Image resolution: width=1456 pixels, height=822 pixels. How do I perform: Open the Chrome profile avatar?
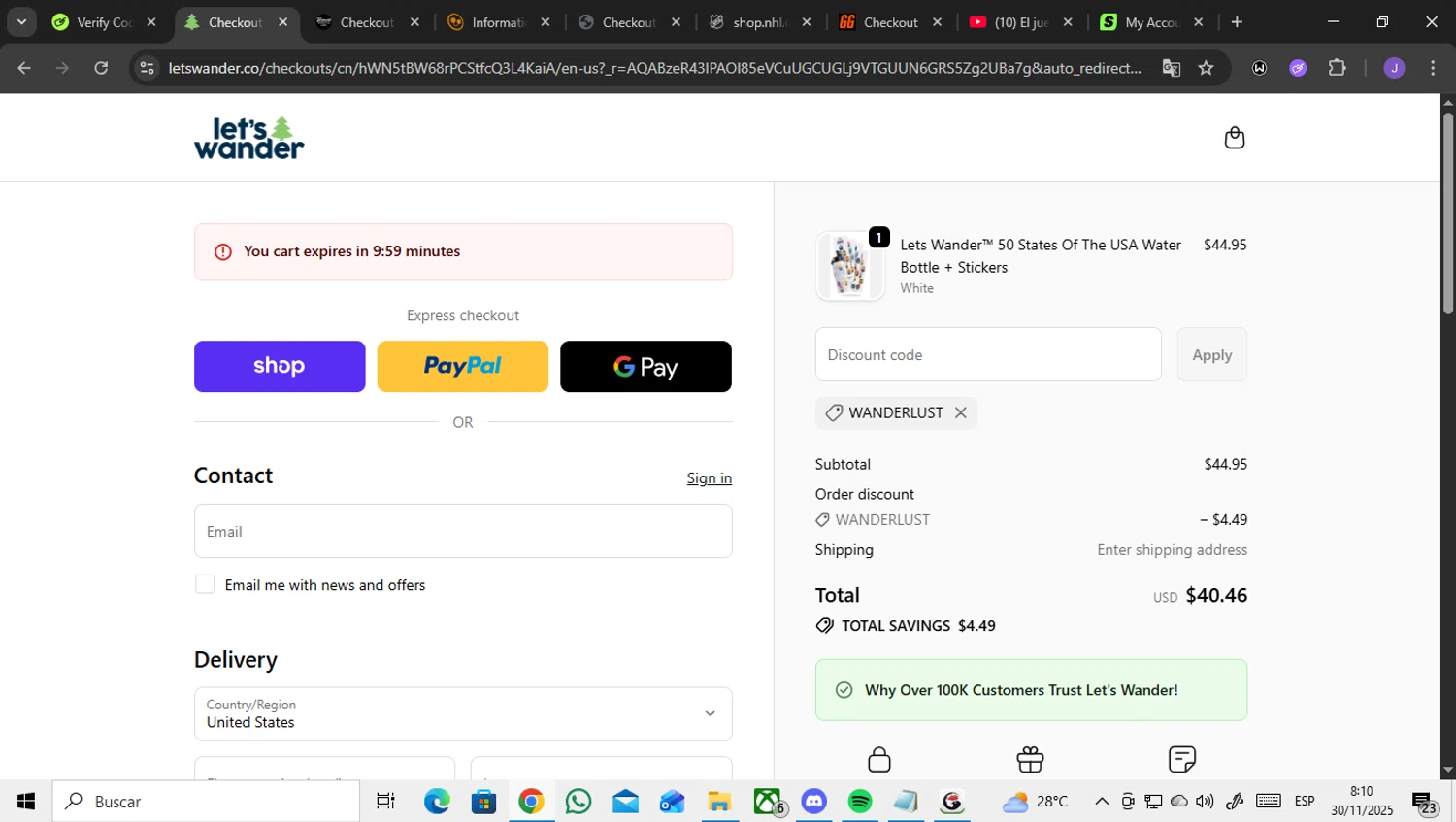(x=1394, y=68)
